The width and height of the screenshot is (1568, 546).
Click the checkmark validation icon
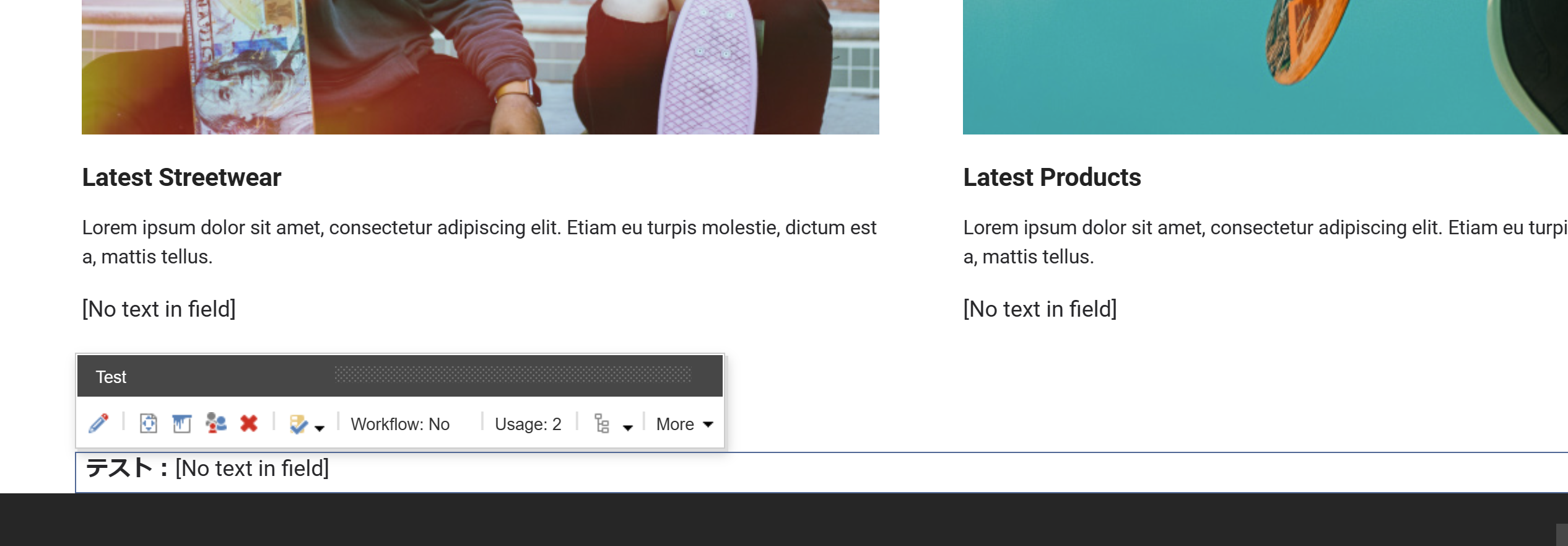(x=298, y=424)
